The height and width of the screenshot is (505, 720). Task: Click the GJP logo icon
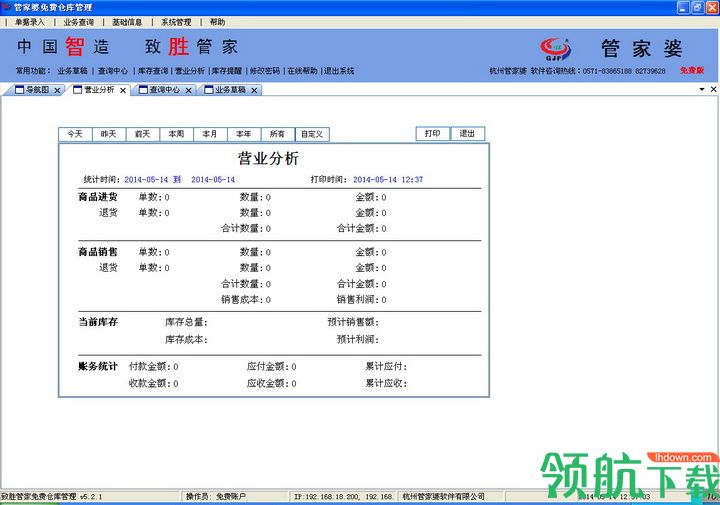(556, 49)
